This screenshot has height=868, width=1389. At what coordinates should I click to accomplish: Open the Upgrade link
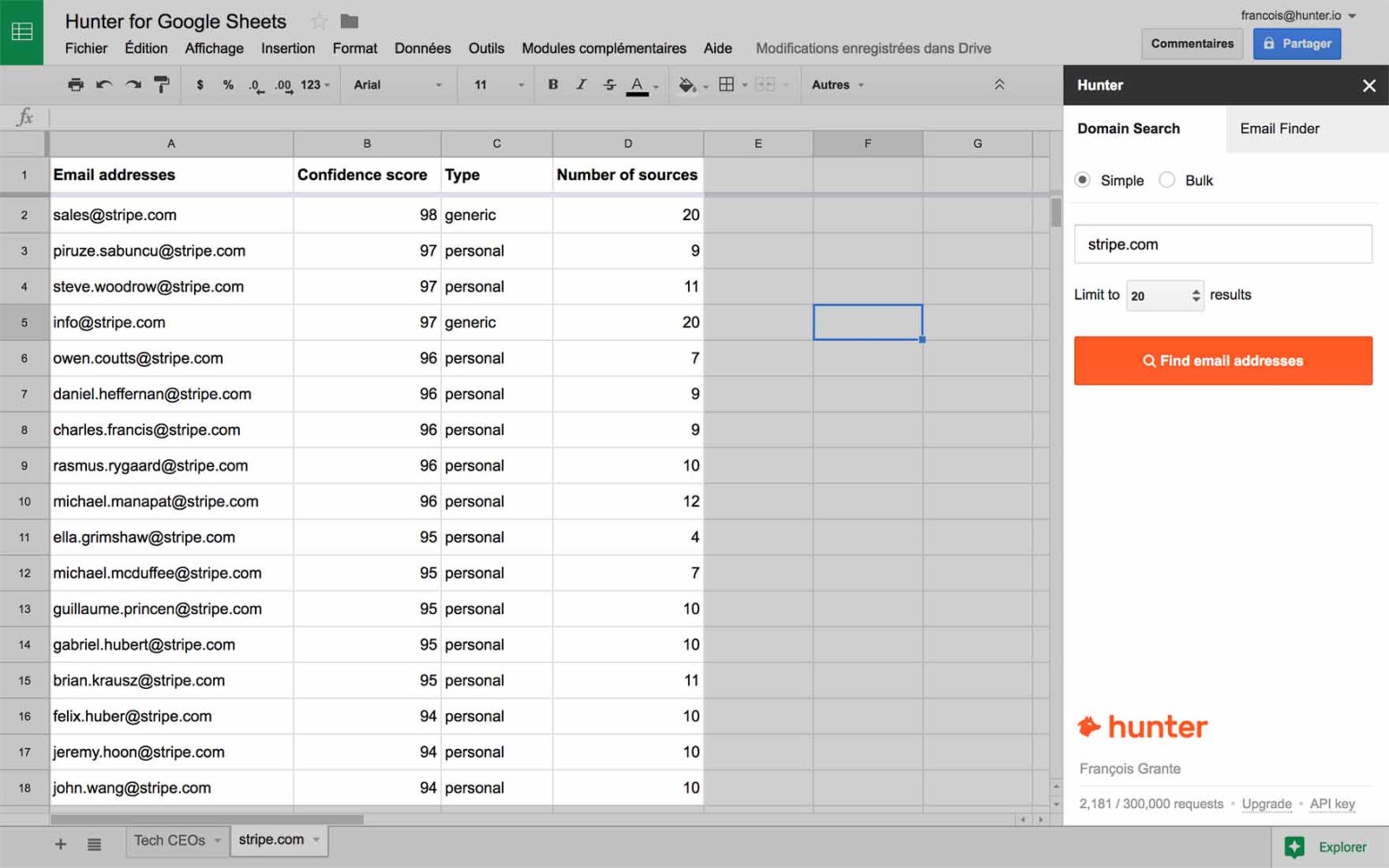coord(1266,804)
